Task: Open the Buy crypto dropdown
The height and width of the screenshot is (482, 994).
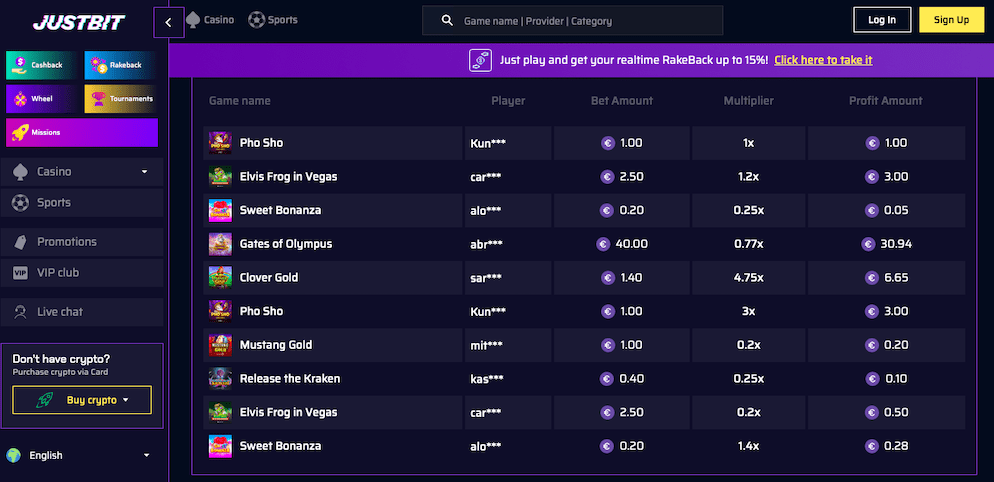Action: tap(82, 400)
